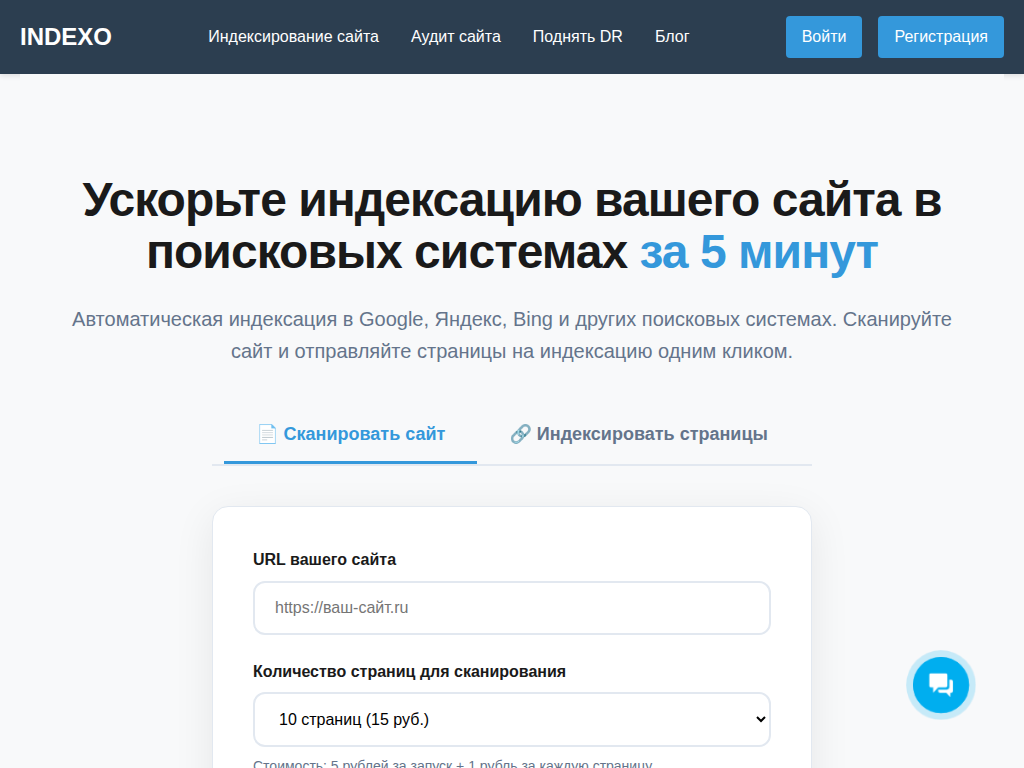The width and height of the screenshot is (1024, 768).
Task: Focus the URL вашего сайта input field
Action: tap(512, 608)
